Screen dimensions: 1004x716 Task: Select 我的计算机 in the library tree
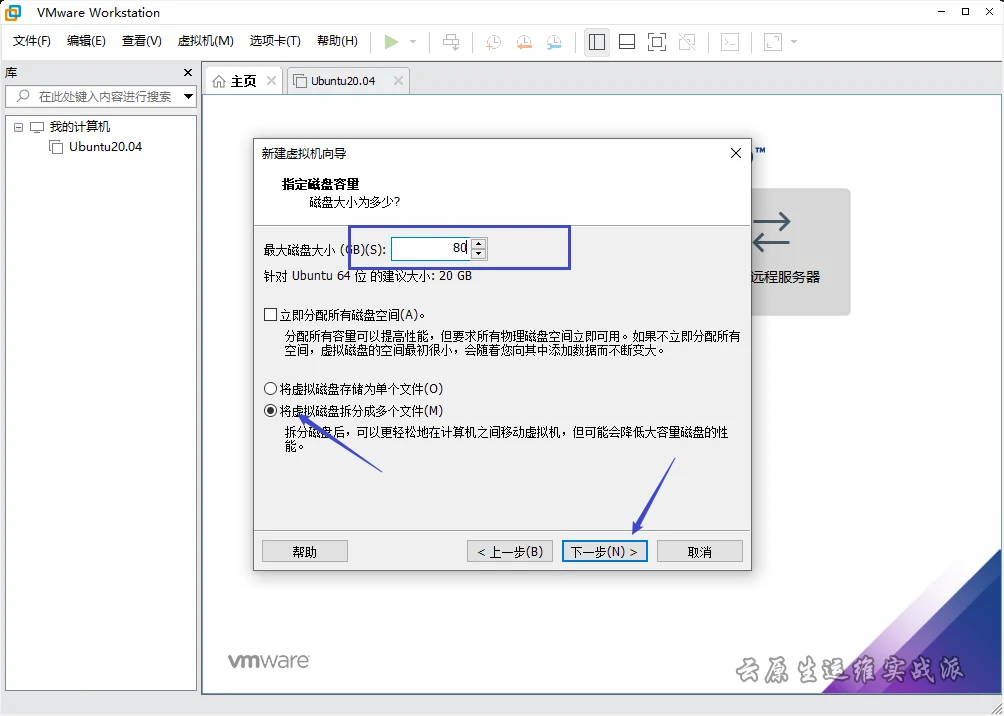80,127
